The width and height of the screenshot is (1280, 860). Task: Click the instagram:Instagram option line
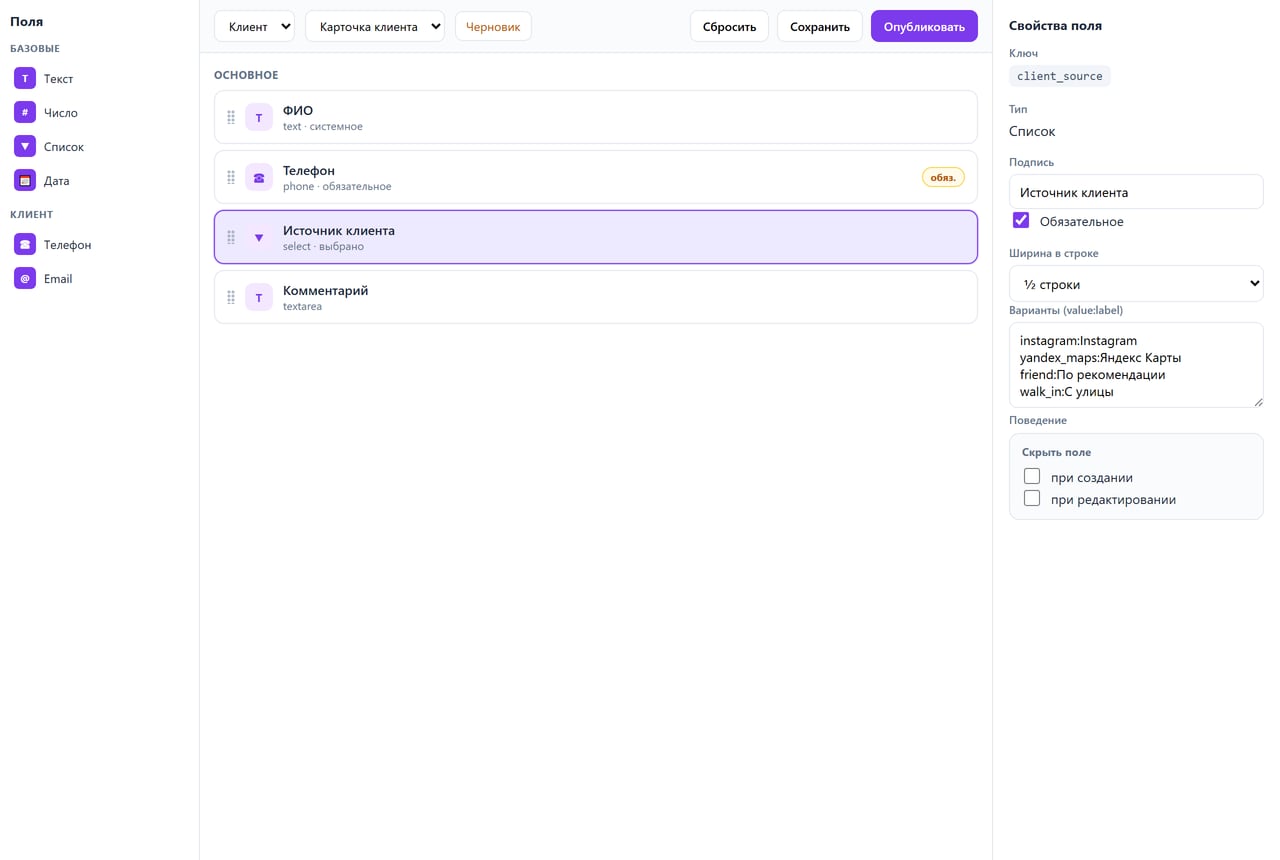click(1079, 341)
